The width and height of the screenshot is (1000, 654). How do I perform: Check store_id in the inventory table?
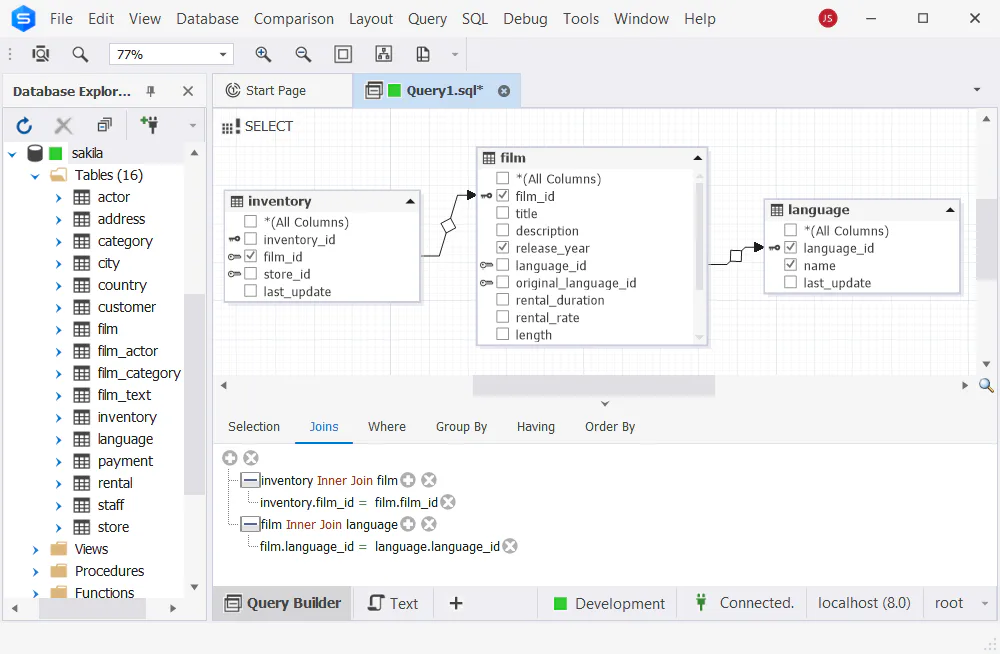click(x=251, y=273)
